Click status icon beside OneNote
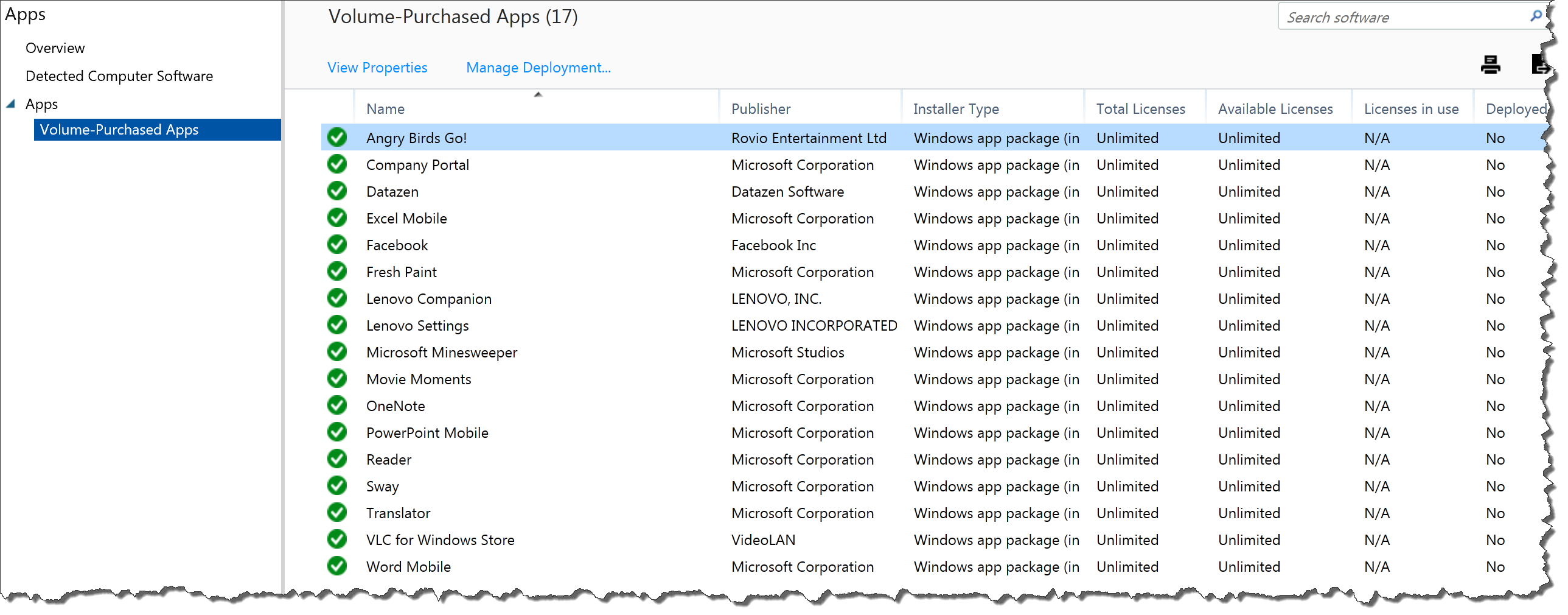The height and width of the screenshot is (615, 1568). click(x=337, y=406)
